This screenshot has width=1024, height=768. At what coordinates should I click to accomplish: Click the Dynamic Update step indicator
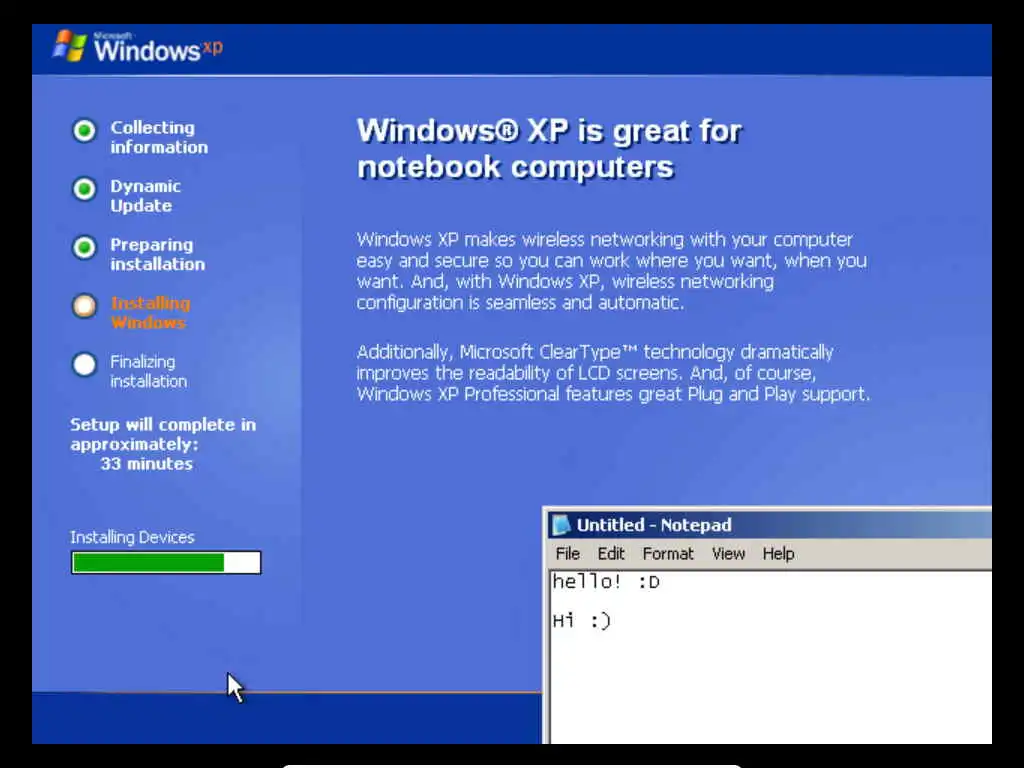pos(84,189)
